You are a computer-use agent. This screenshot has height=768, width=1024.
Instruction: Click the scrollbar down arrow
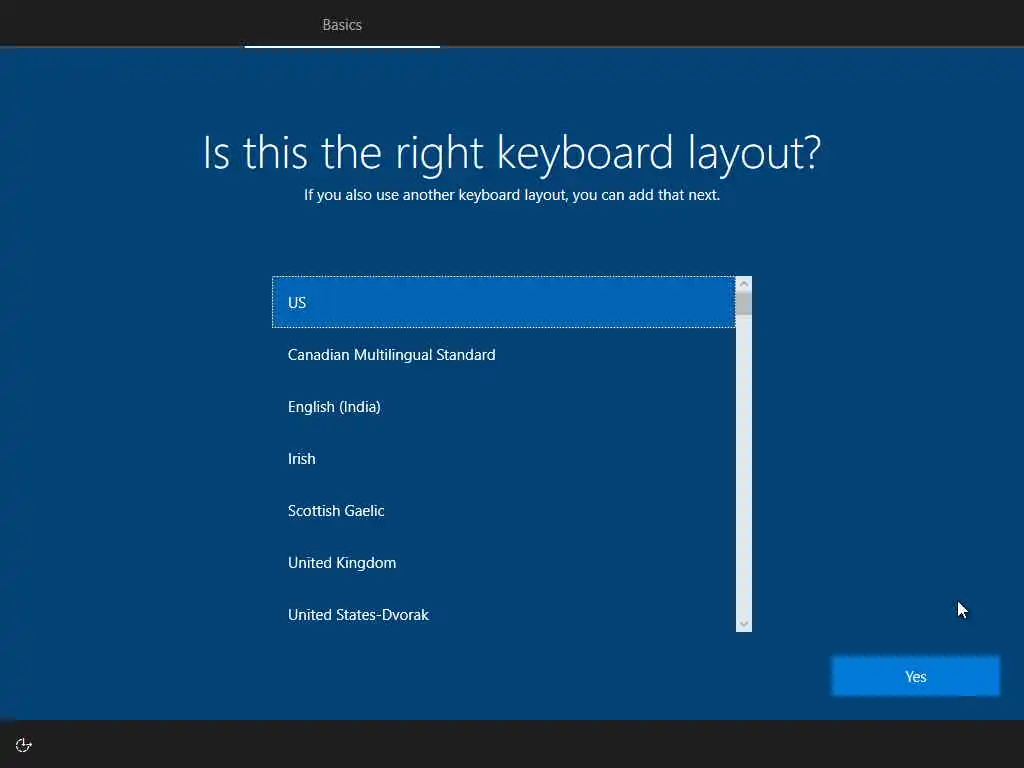pyautogui.click(x=743, y=624)
